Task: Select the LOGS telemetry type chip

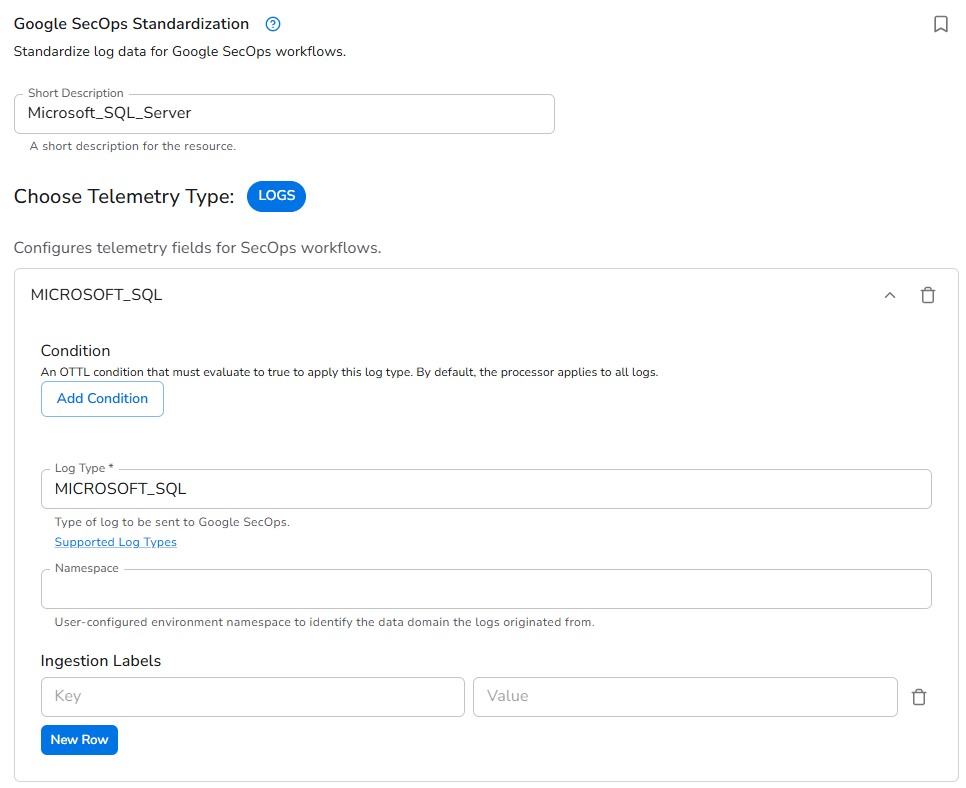Action: [x=276, y=196]
